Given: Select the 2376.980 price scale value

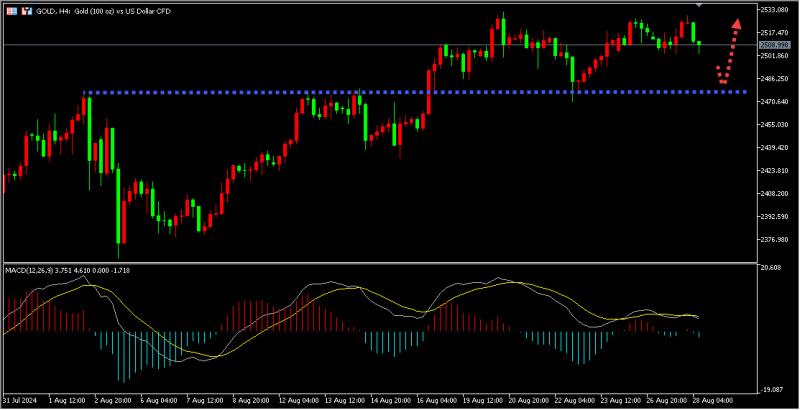Looking at the screenshot, I should [x=775, y=239].
